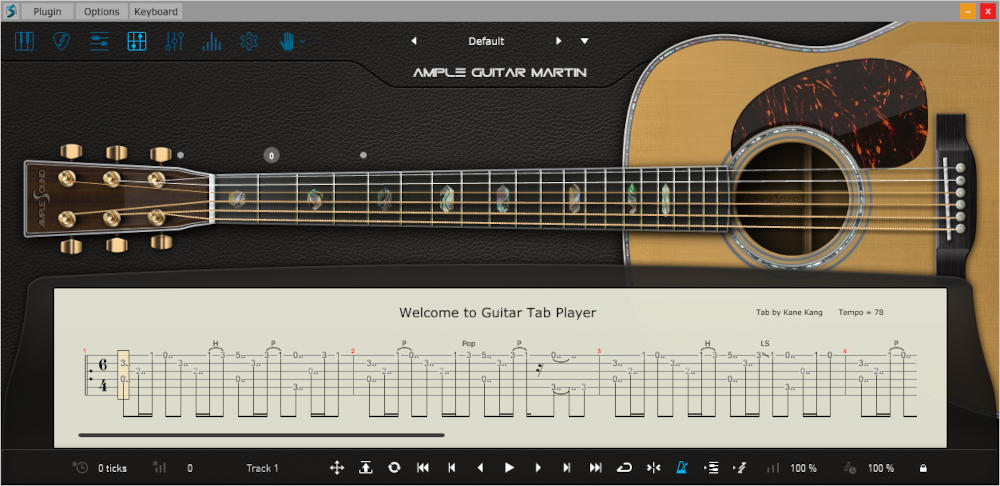The image size is (1000, 486).
Task: Select the previous preset arrow left of Default
Action: tap(414, 41)
